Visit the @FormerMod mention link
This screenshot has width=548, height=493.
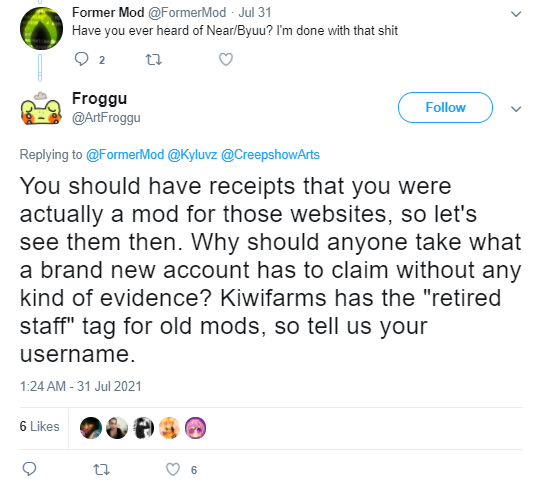coord(125,154)
